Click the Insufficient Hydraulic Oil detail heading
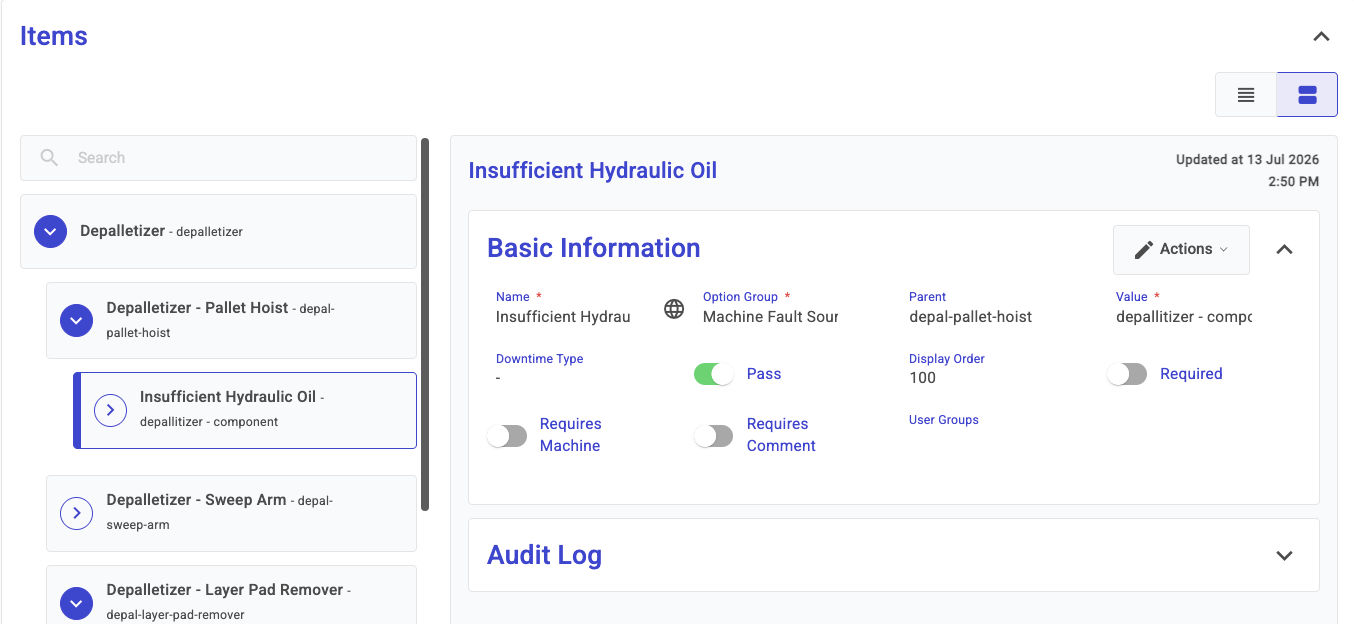The width and height of the screenshot is (1354, 624). pos(593,170)
